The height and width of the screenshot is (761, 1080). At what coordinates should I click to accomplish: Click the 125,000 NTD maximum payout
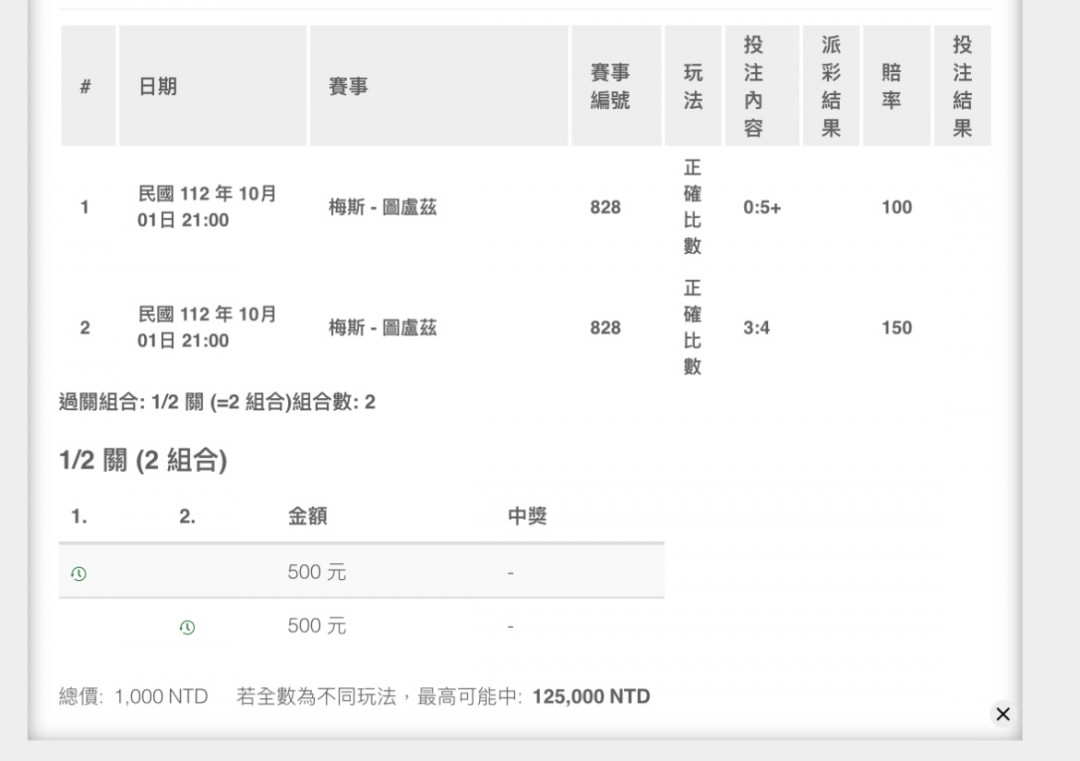[591, 697]
